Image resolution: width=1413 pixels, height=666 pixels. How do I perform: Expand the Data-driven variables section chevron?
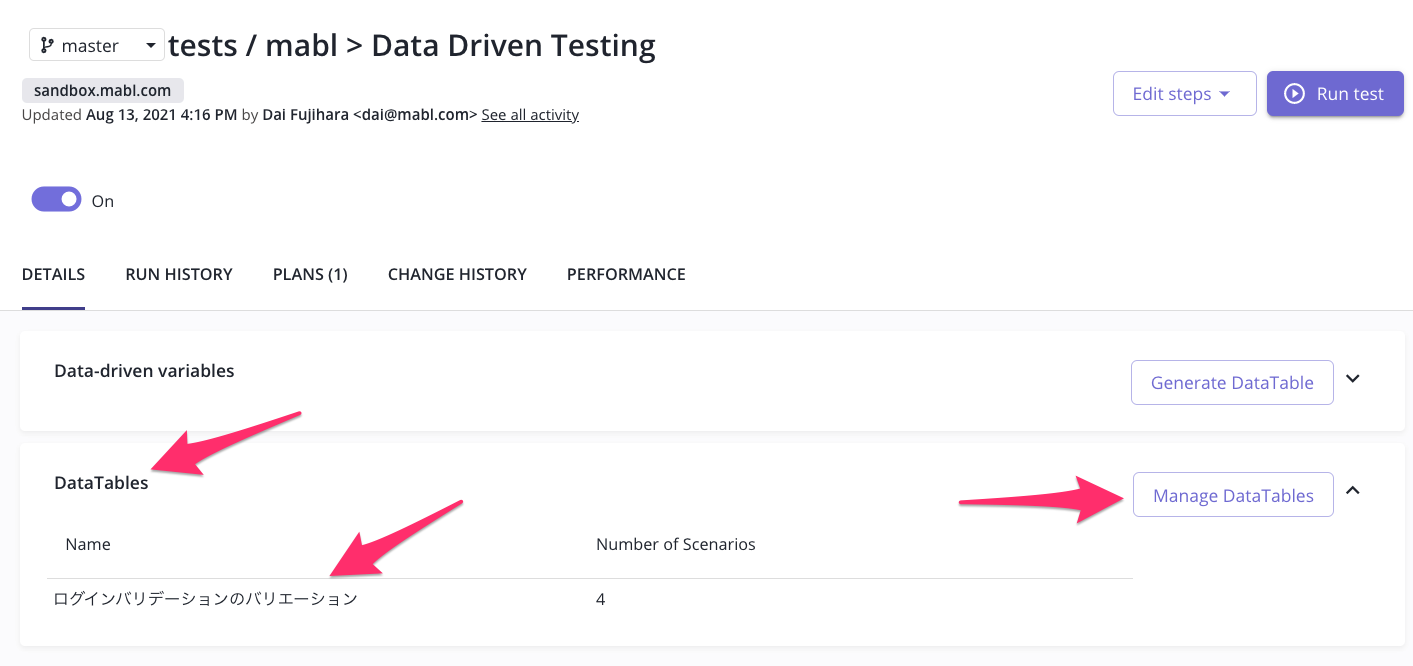pos(1353,379)
